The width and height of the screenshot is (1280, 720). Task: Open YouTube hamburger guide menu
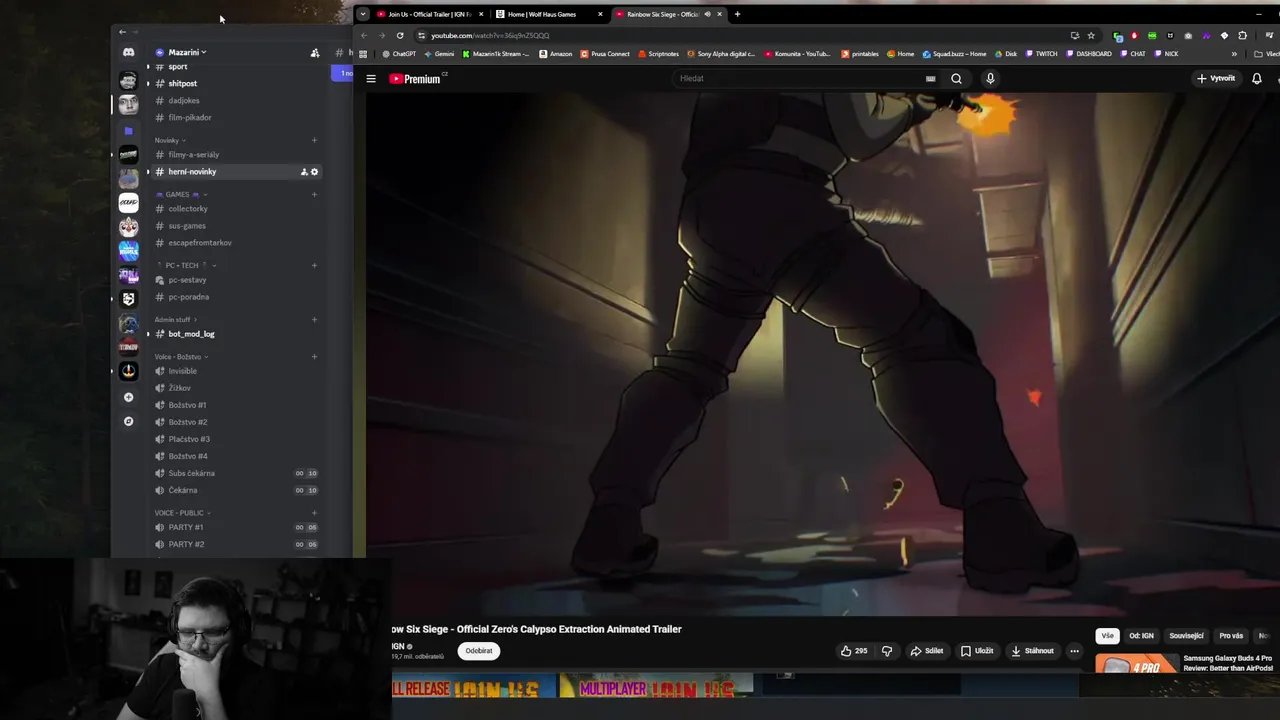pyautogui.click(x=371, y=78)
